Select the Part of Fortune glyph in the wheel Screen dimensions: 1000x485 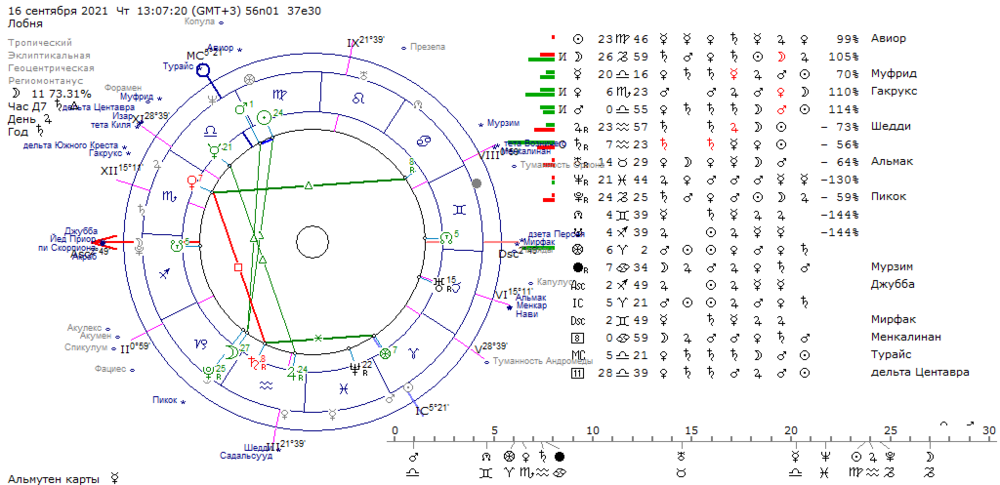385,353
